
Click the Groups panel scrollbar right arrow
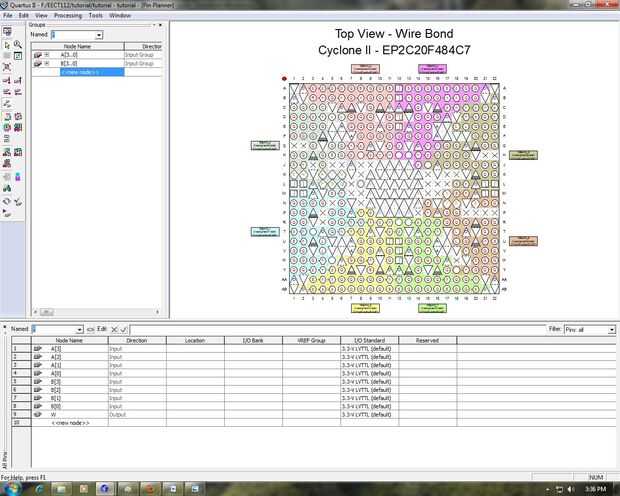click(157, 312)
